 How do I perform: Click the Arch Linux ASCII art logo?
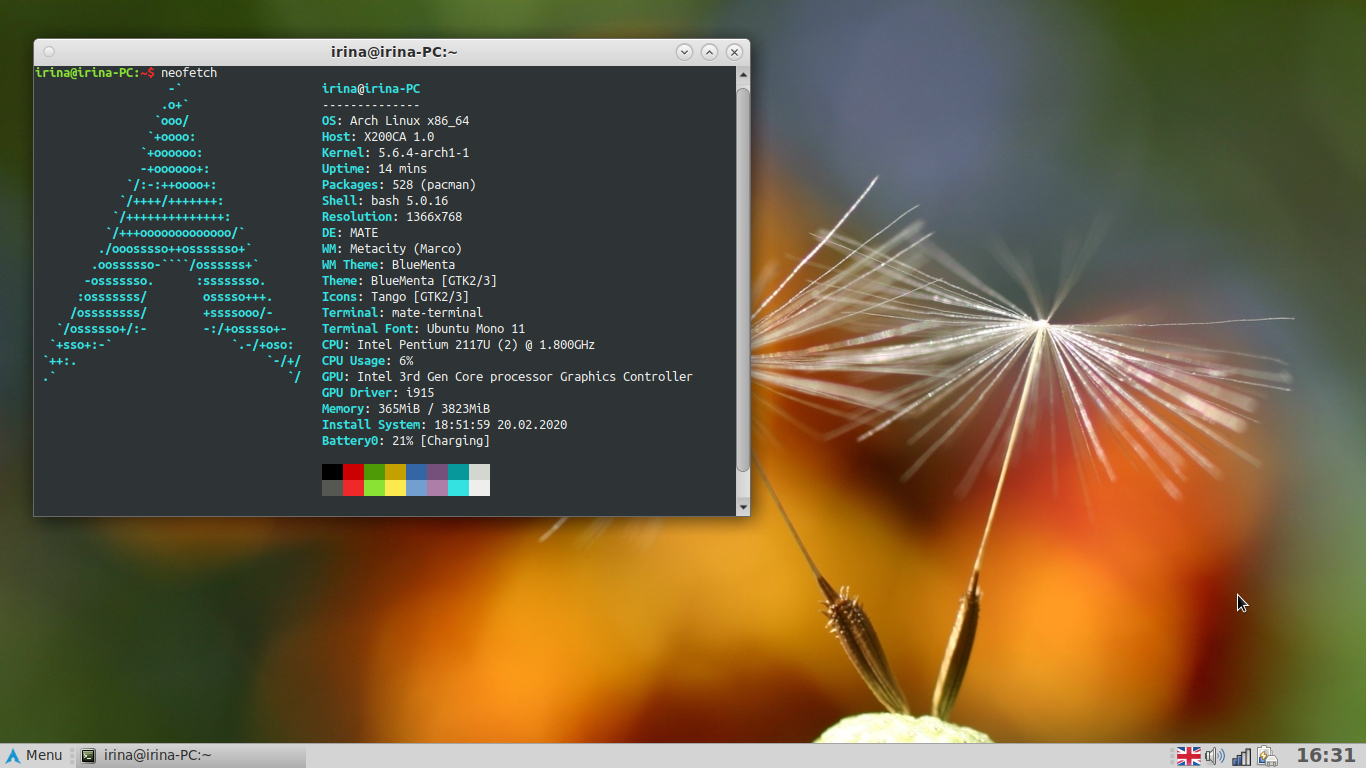coord(171,233)
